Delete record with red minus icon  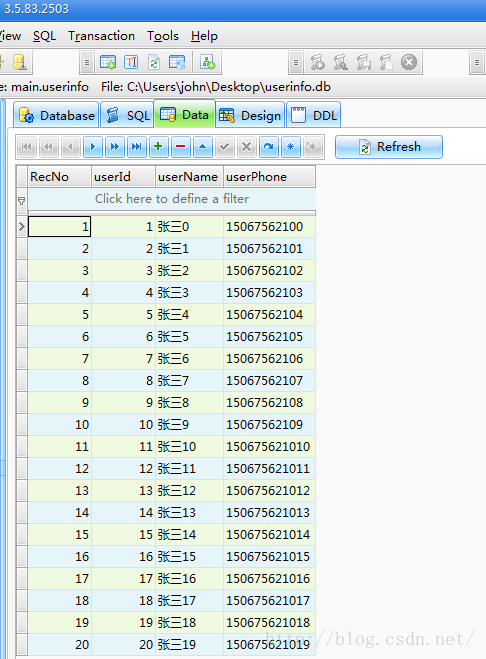(181, 147)
